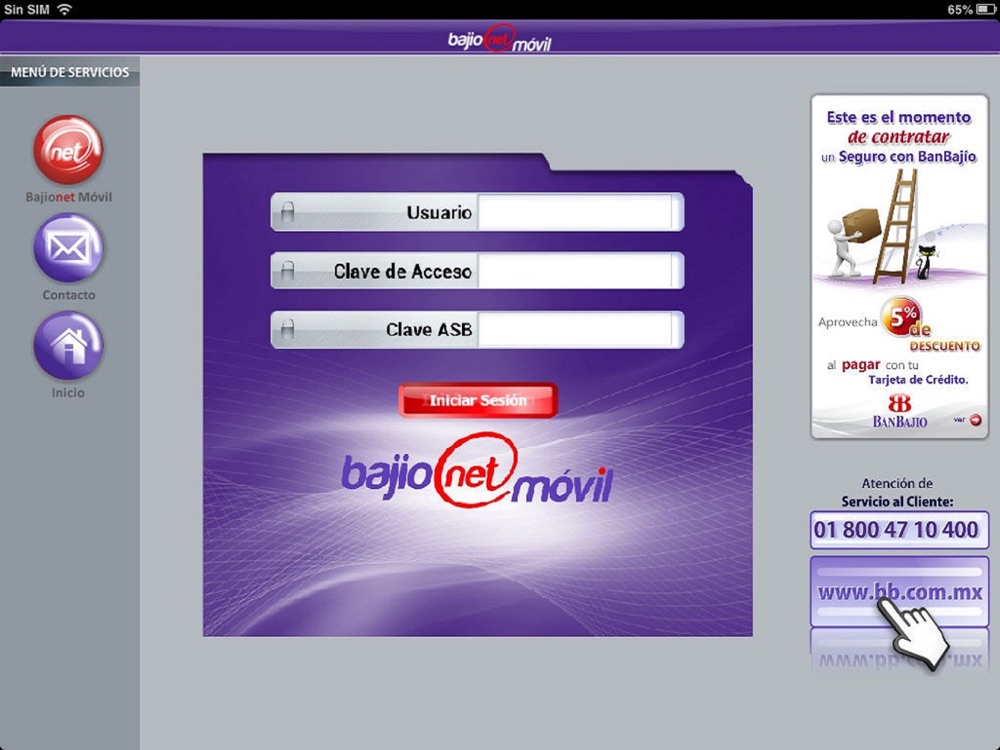The height and width of the screenshot is (750, 1000).
Task: Click the bajionet móvil logo in header
Action: (x=499, y=39)
